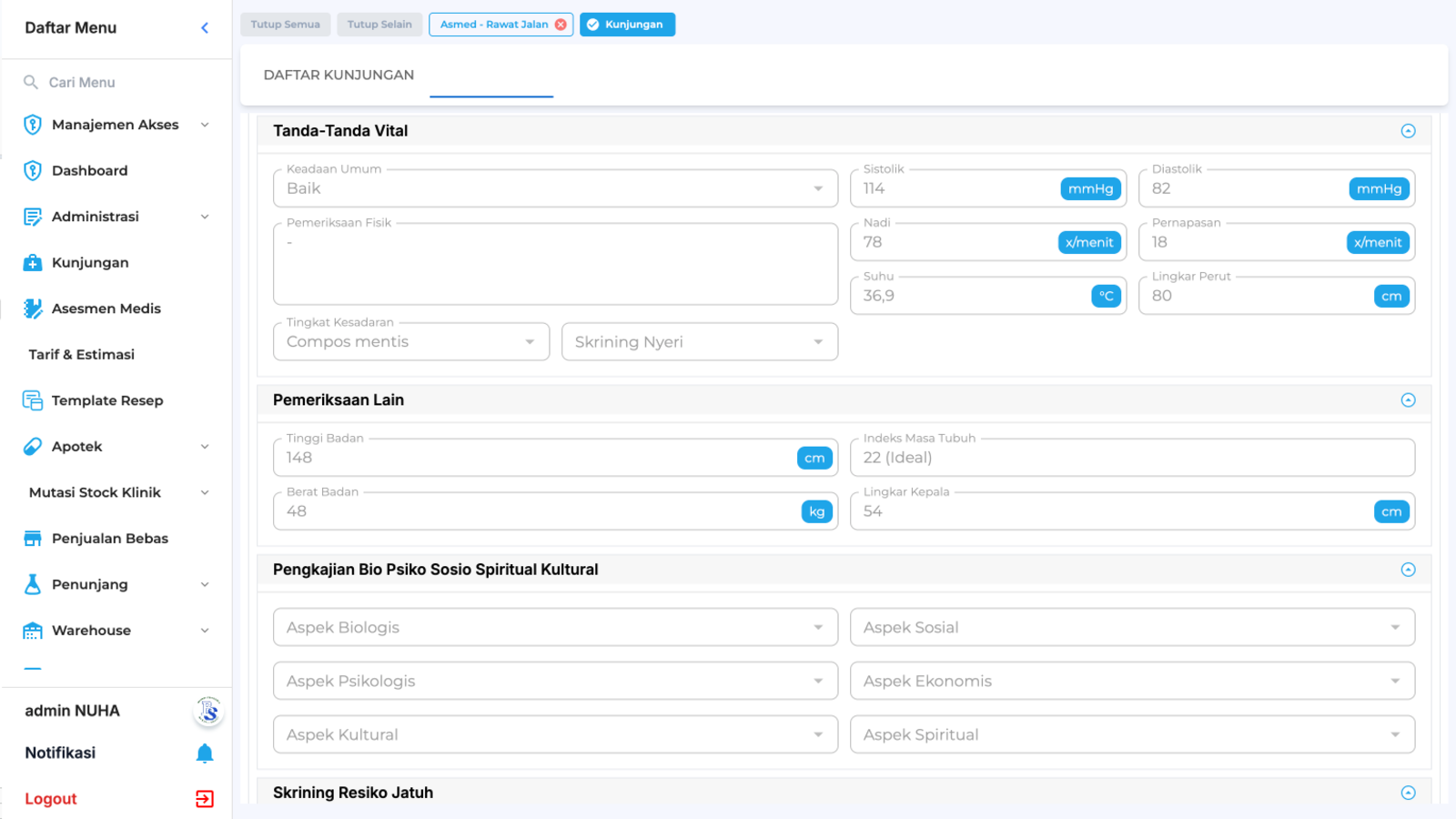Switch to the Kunjungan tab
This screenshot has width=1456, height=819.
pyautogui.click(x=627, y=25)
